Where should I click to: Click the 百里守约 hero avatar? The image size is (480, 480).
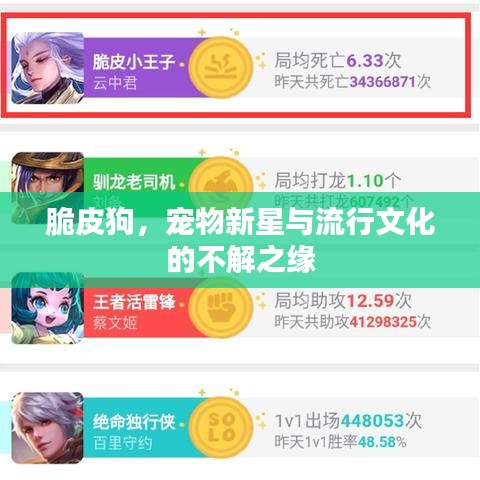[47, 428]
